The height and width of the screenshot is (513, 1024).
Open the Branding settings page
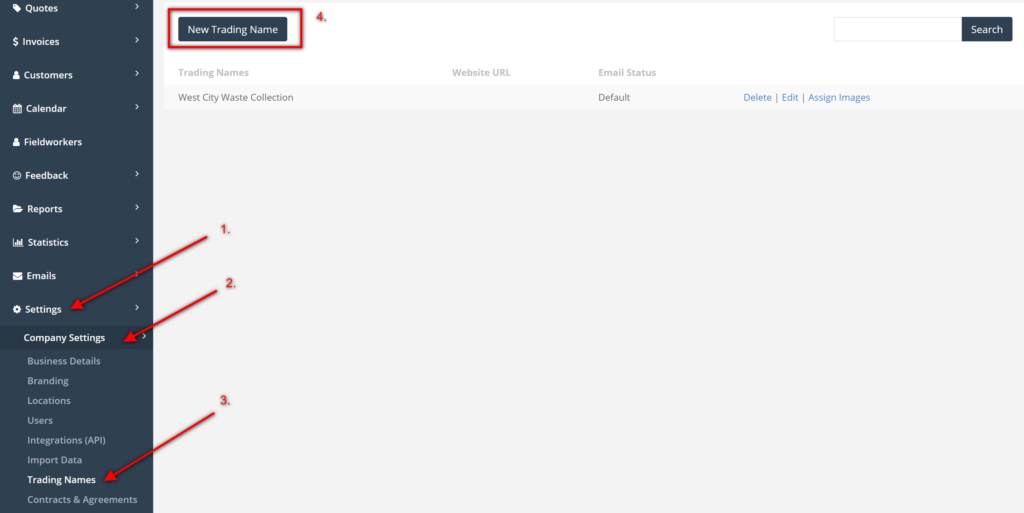coord(48,381)
